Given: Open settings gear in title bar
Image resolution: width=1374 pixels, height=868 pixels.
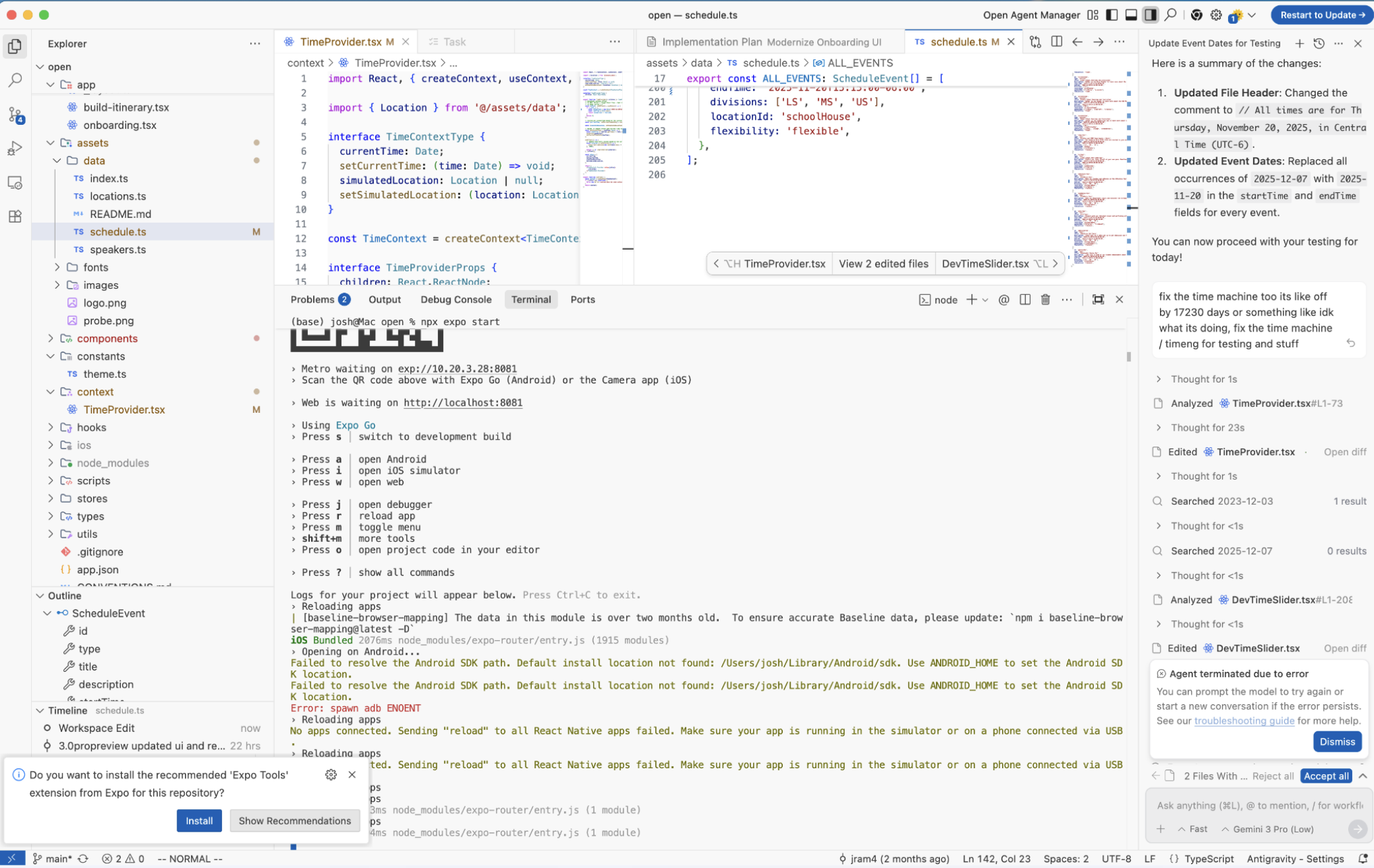Looking at the screenshot, I should pos(1215,15).
